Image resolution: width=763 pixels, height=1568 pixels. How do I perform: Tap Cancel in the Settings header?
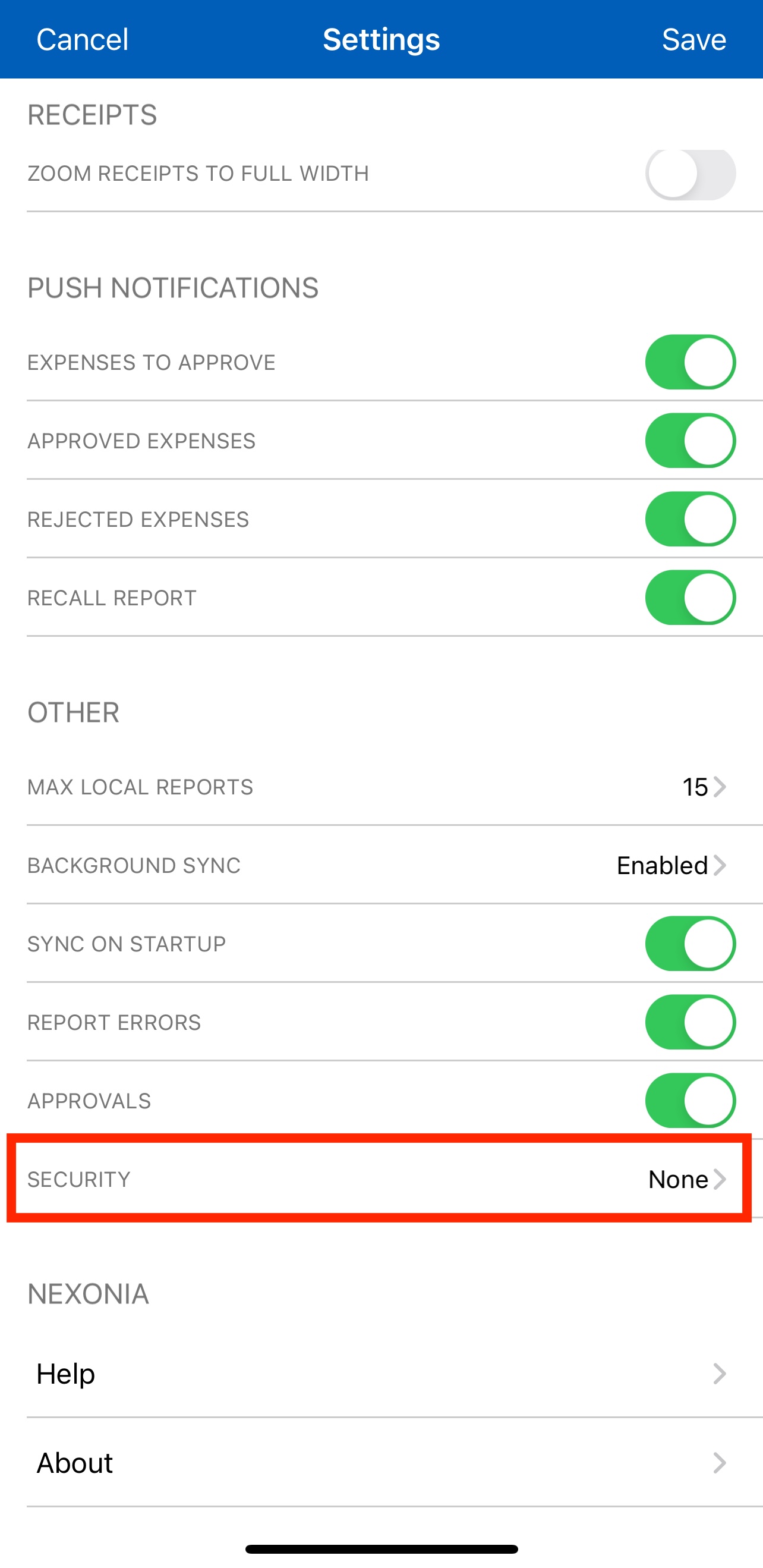pos(82,40)
